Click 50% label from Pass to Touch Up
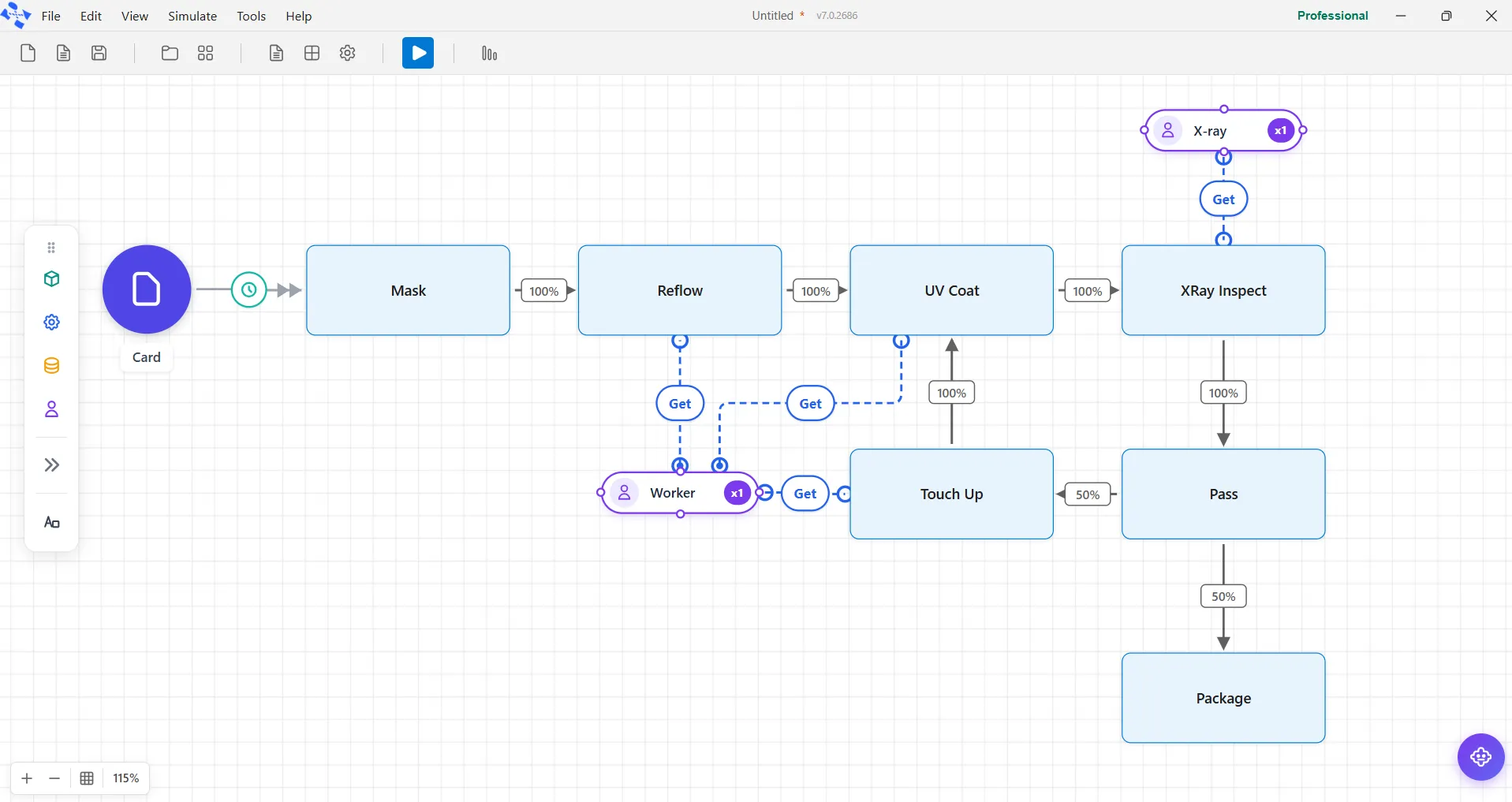1512x802 pixels. click(1088, 494)
